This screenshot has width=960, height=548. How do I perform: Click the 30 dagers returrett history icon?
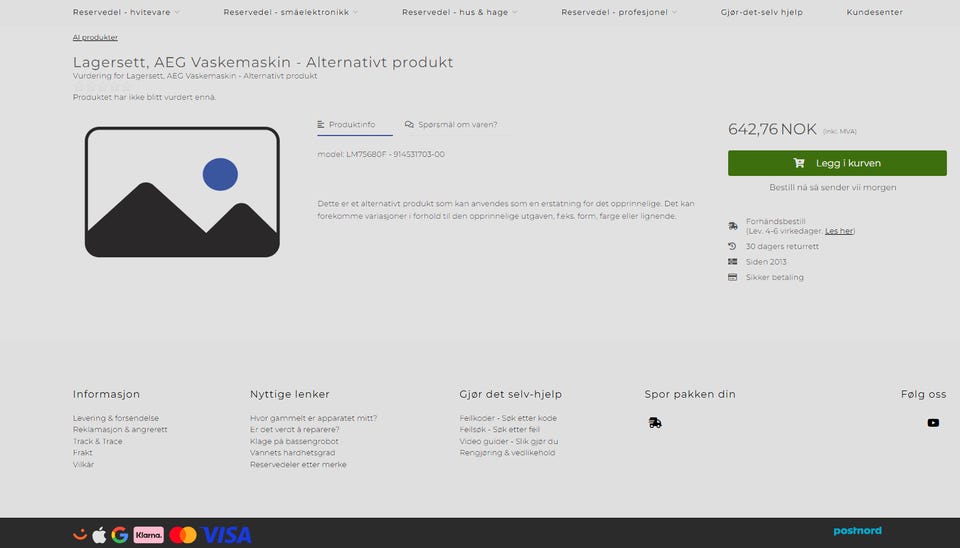(x=732, y=246)
